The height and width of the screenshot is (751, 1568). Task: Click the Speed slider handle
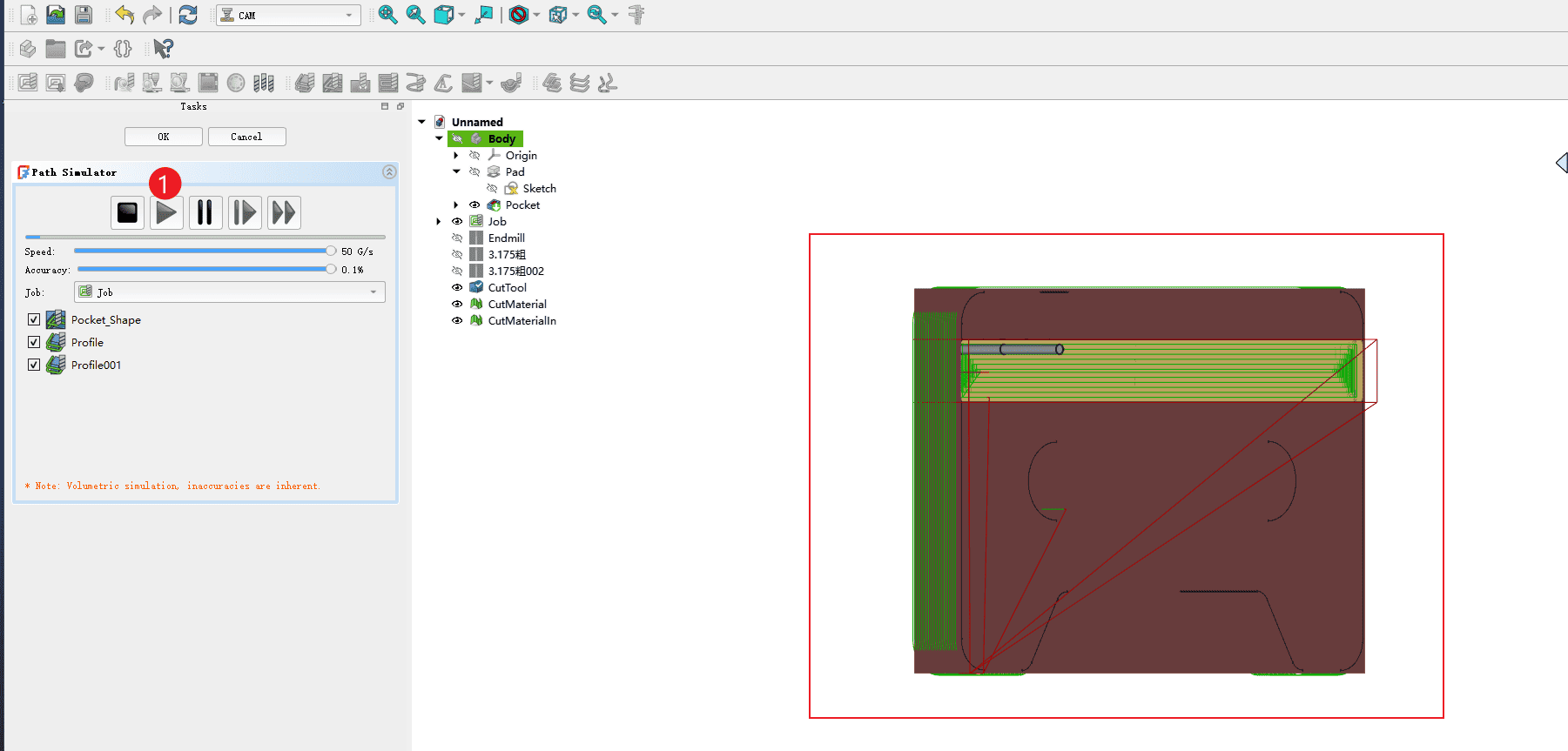tap(331, 251)
